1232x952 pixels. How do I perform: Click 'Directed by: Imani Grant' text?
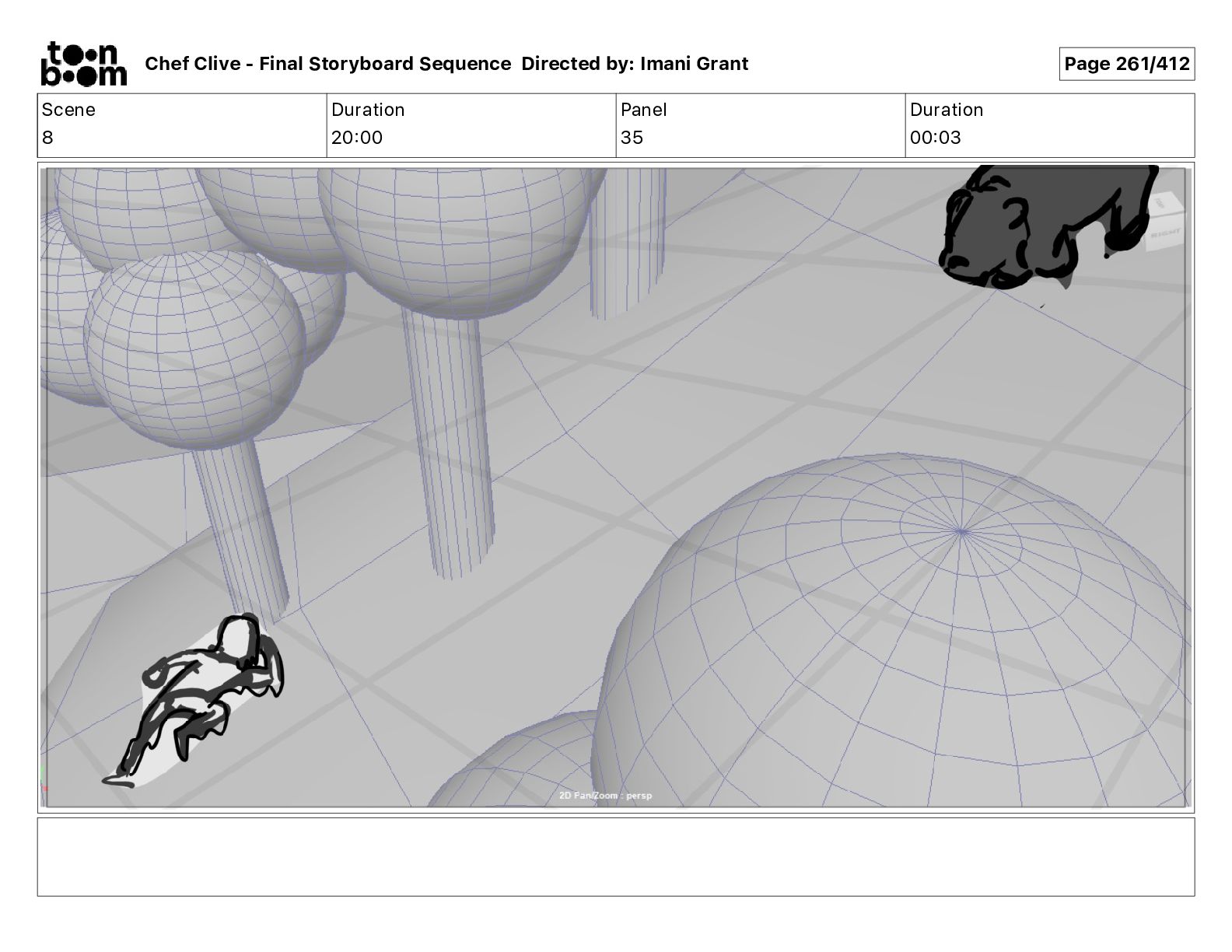click(x=635, y=64)
